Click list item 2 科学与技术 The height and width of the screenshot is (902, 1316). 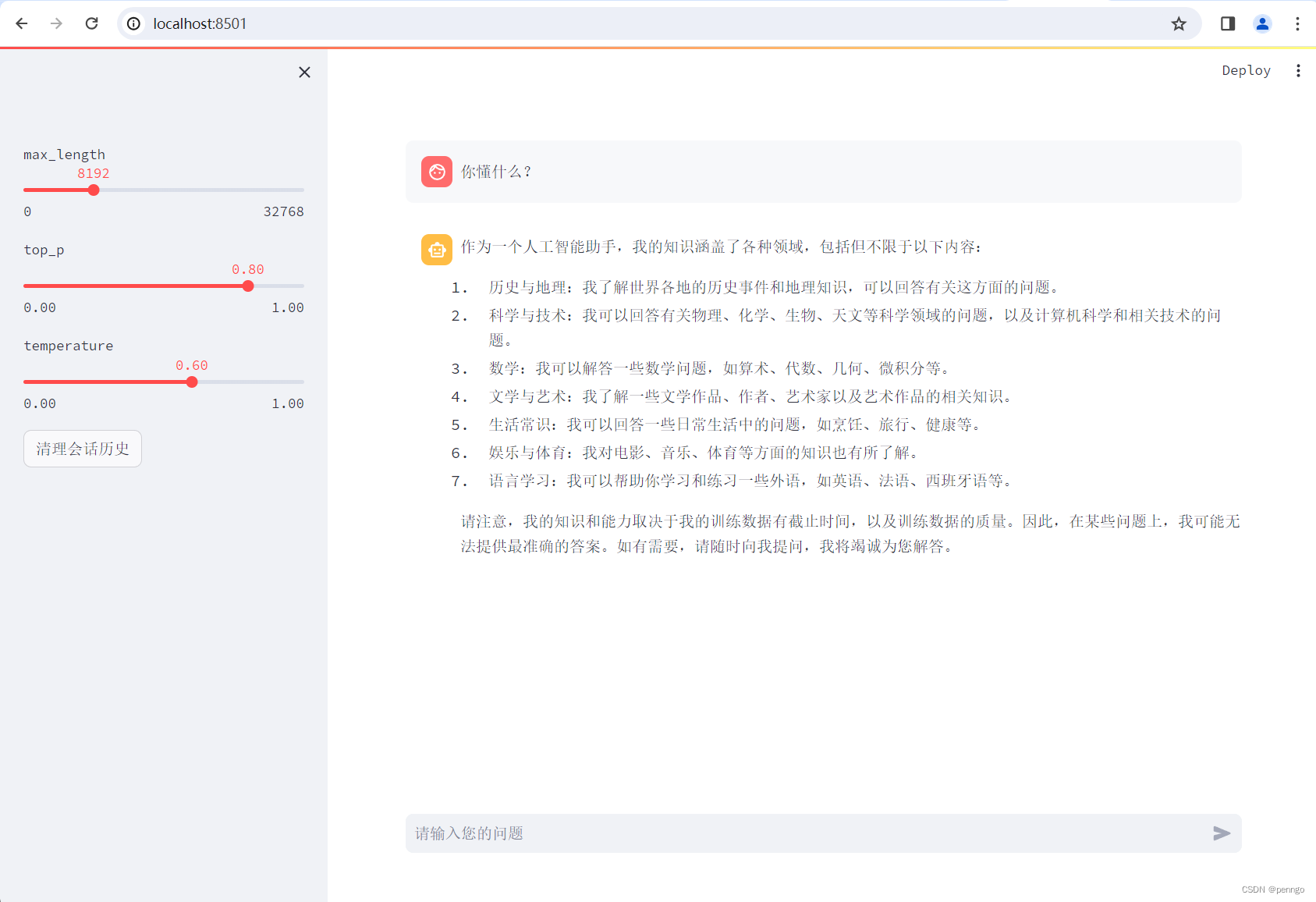point(855,328)
